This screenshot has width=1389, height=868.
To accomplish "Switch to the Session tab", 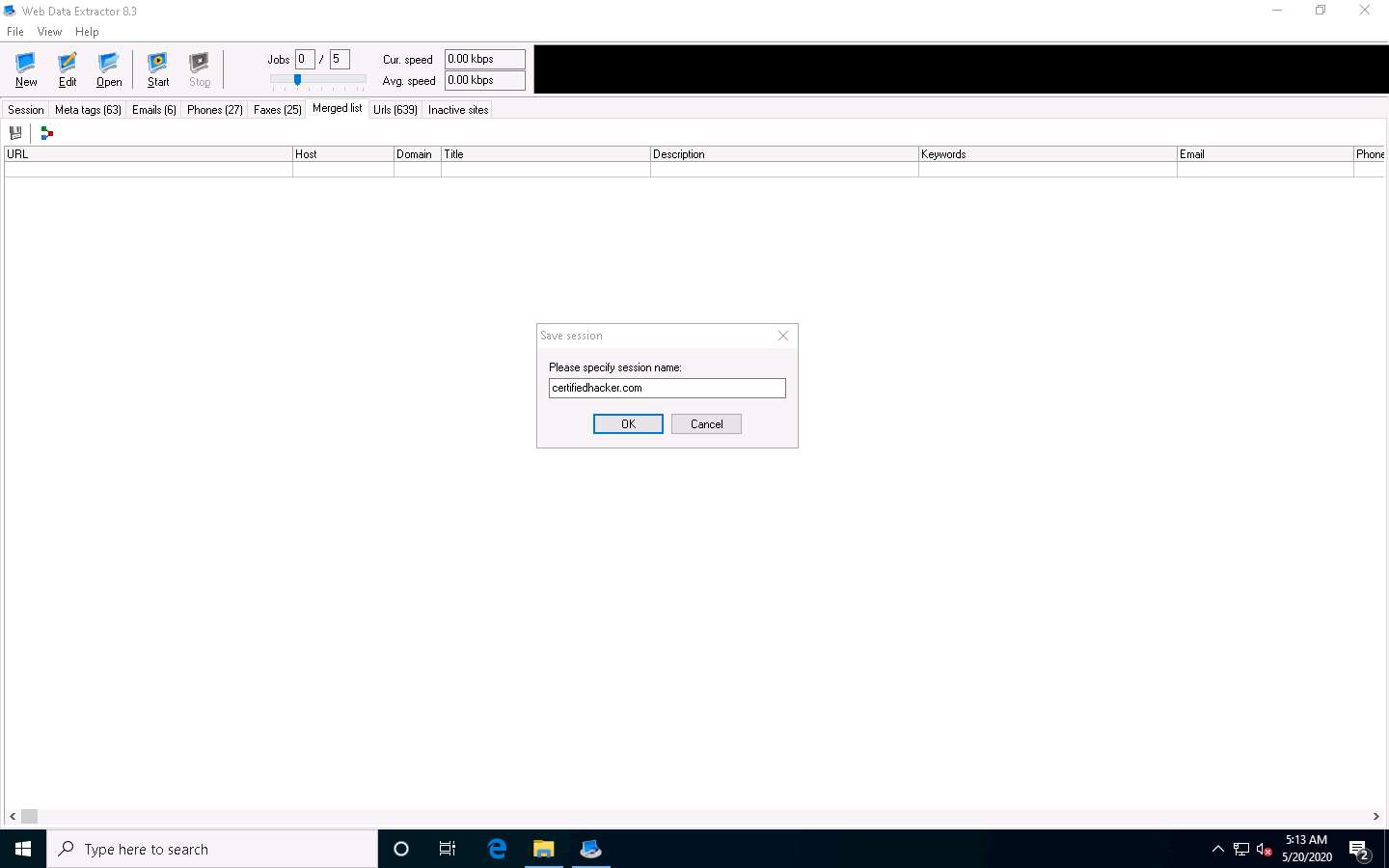I will click(26, 110).
